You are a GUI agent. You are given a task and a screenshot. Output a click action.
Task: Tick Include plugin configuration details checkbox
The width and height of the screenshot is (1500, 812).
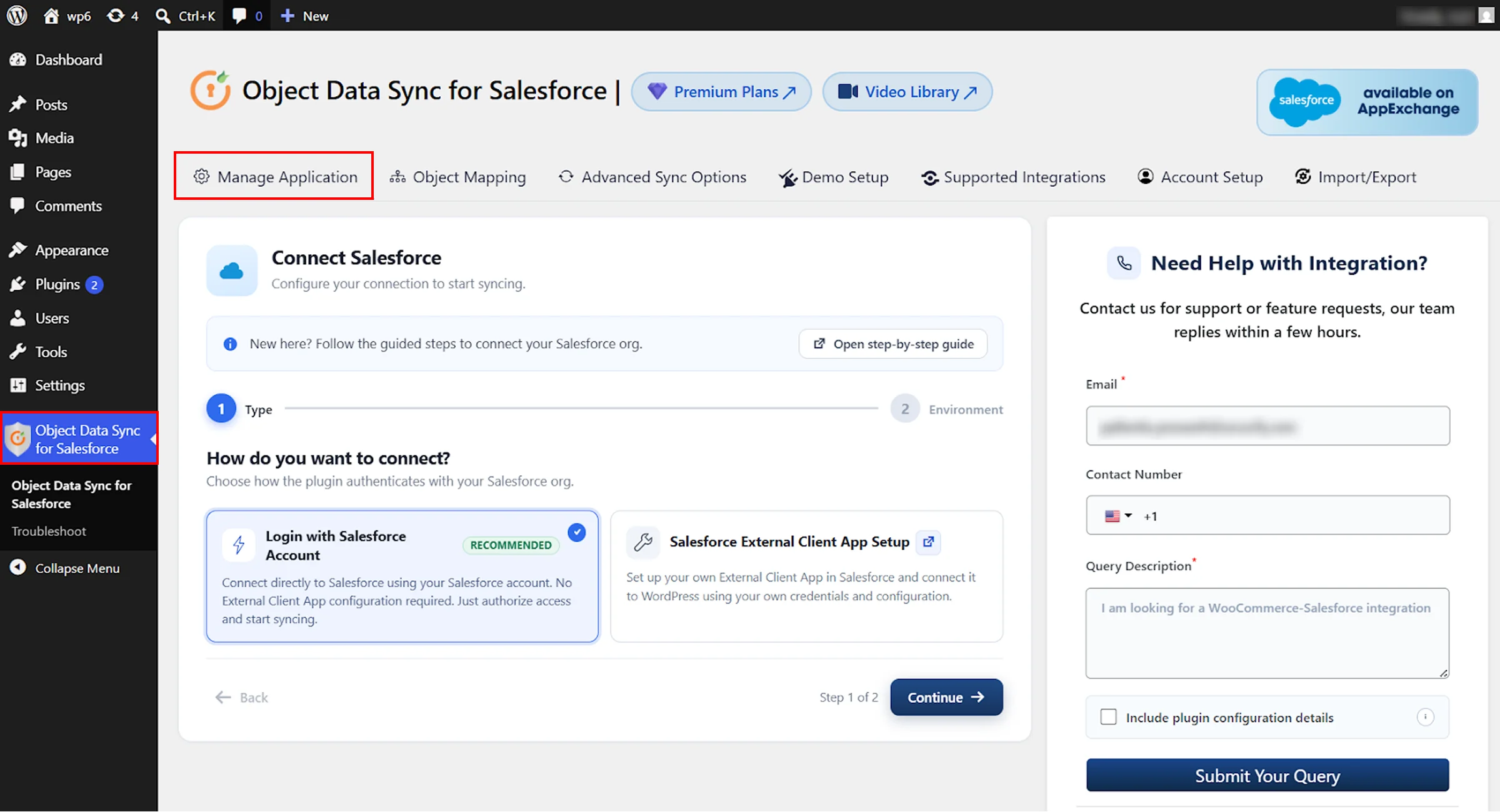(1108, 716)
